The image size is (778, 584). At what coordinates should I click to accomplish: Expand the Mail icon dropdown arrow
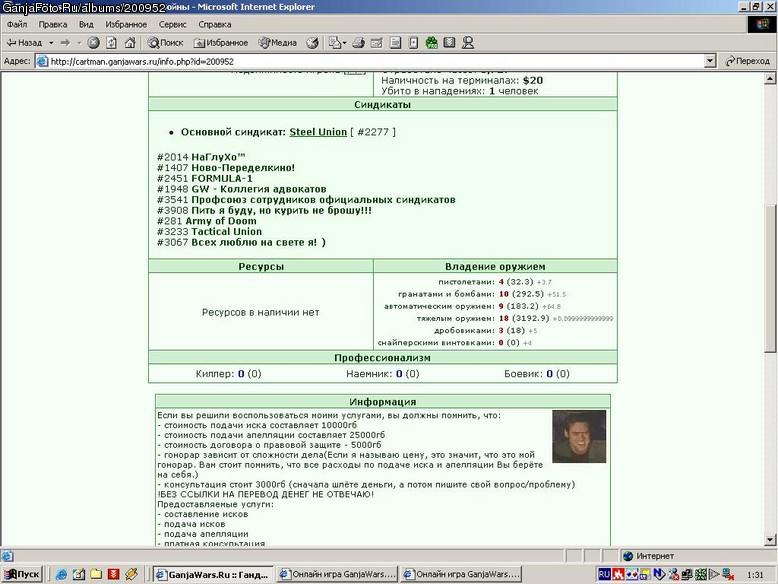[344, 43]
